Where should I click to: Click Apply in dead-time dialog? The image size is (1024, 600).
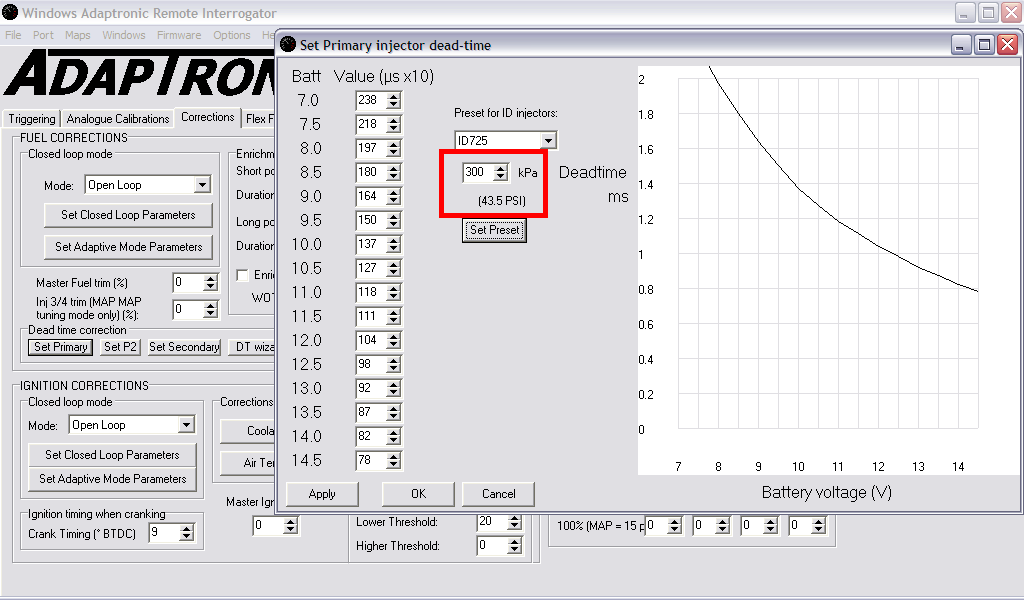tap(322, 494)
